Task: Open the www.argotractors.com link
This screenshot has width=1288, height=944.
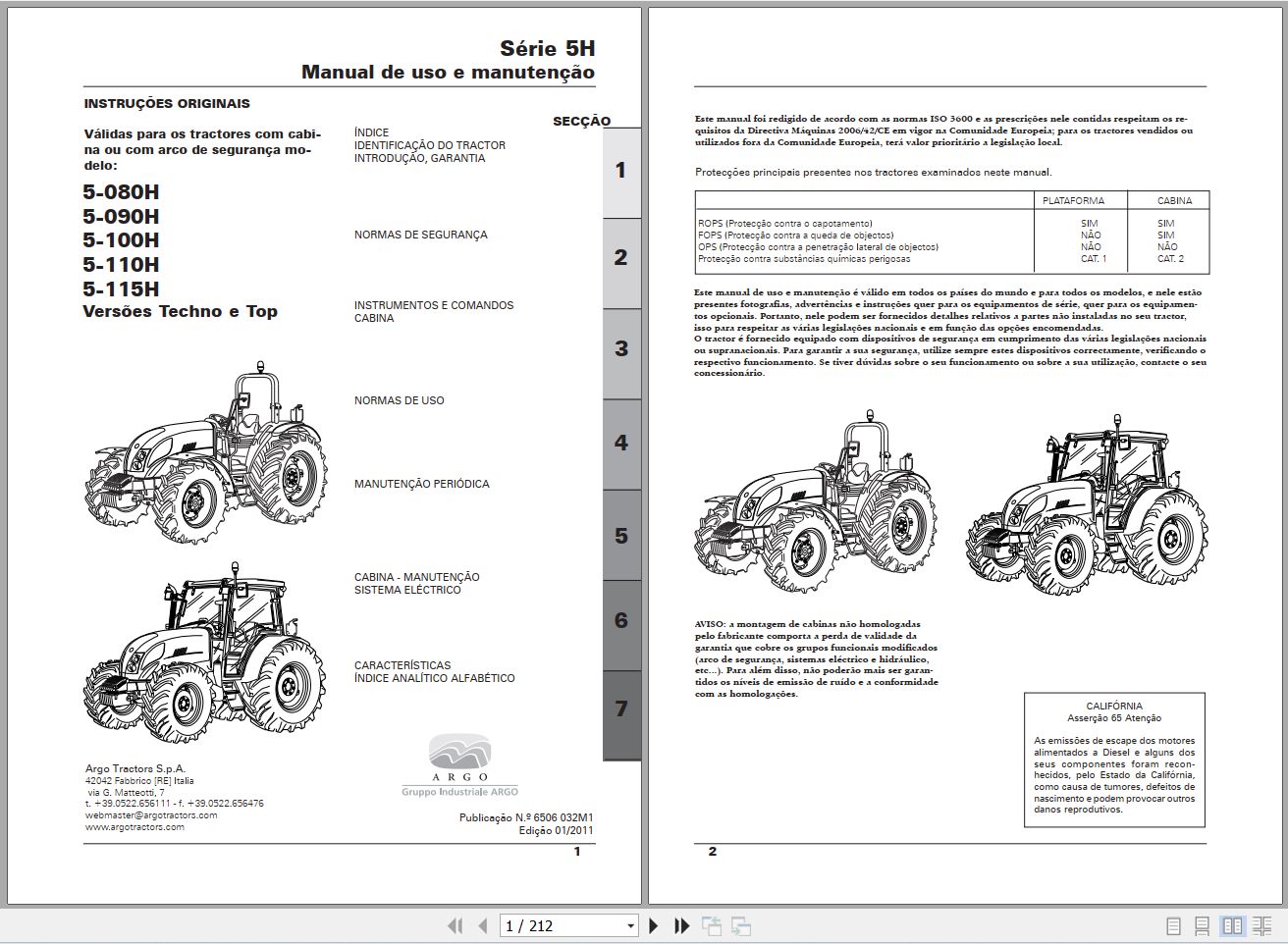Action: coord(134,827)
